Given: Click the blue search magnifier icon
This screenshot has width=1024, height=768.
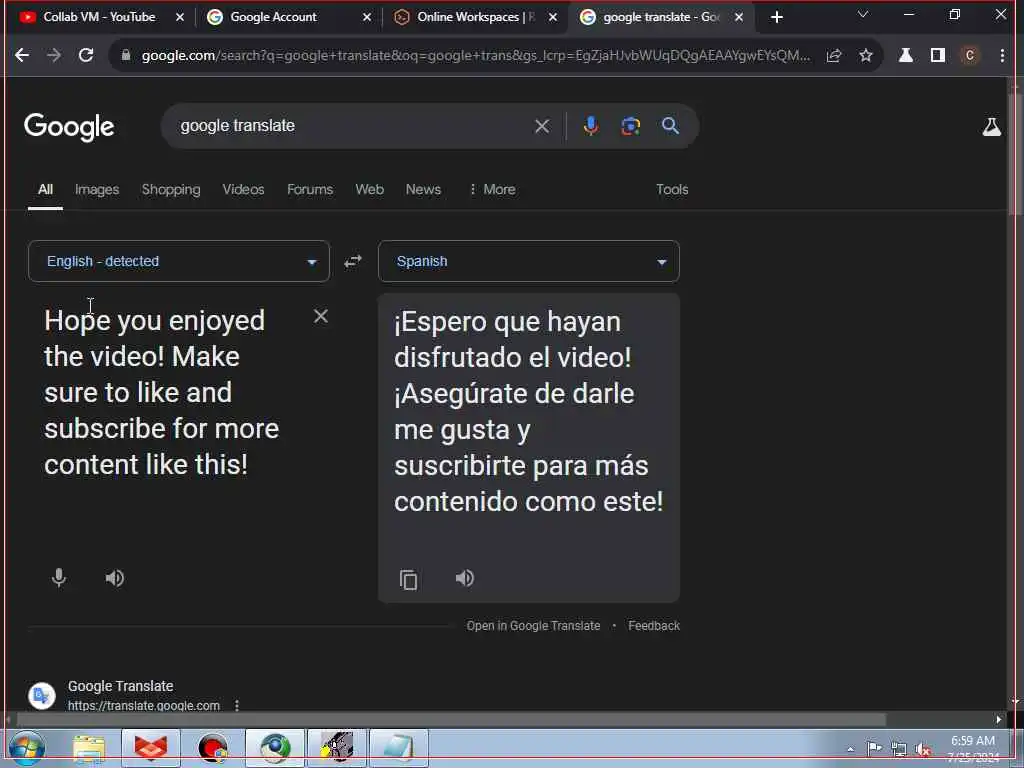Looking at the screenshot, I should (670, 126).
